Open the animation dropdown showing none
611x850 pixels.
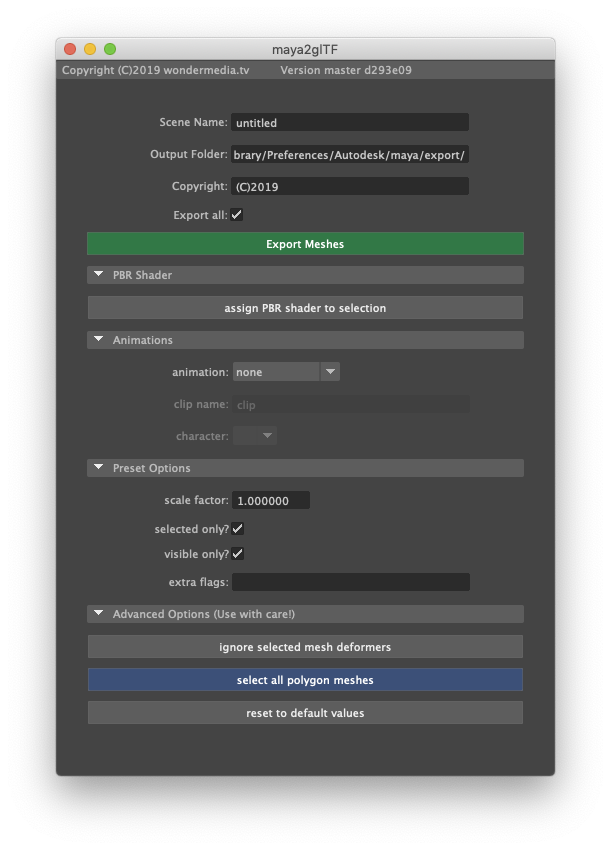[285, 370]
